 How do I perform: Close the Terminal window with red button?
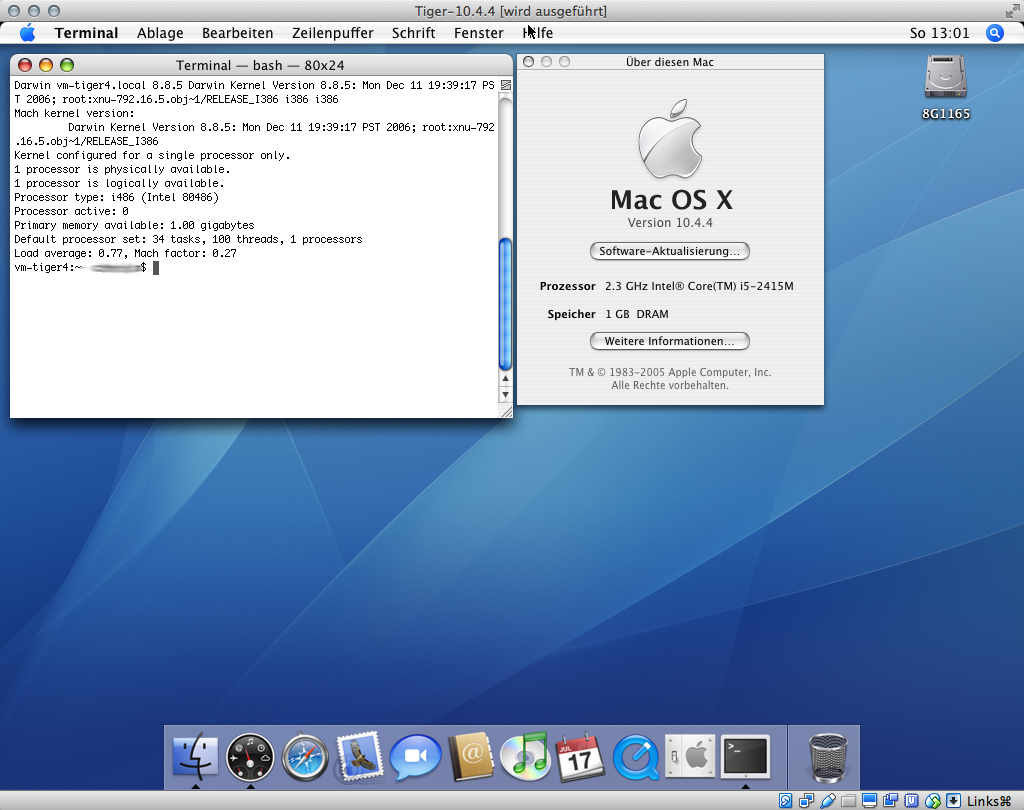[25, 65]
